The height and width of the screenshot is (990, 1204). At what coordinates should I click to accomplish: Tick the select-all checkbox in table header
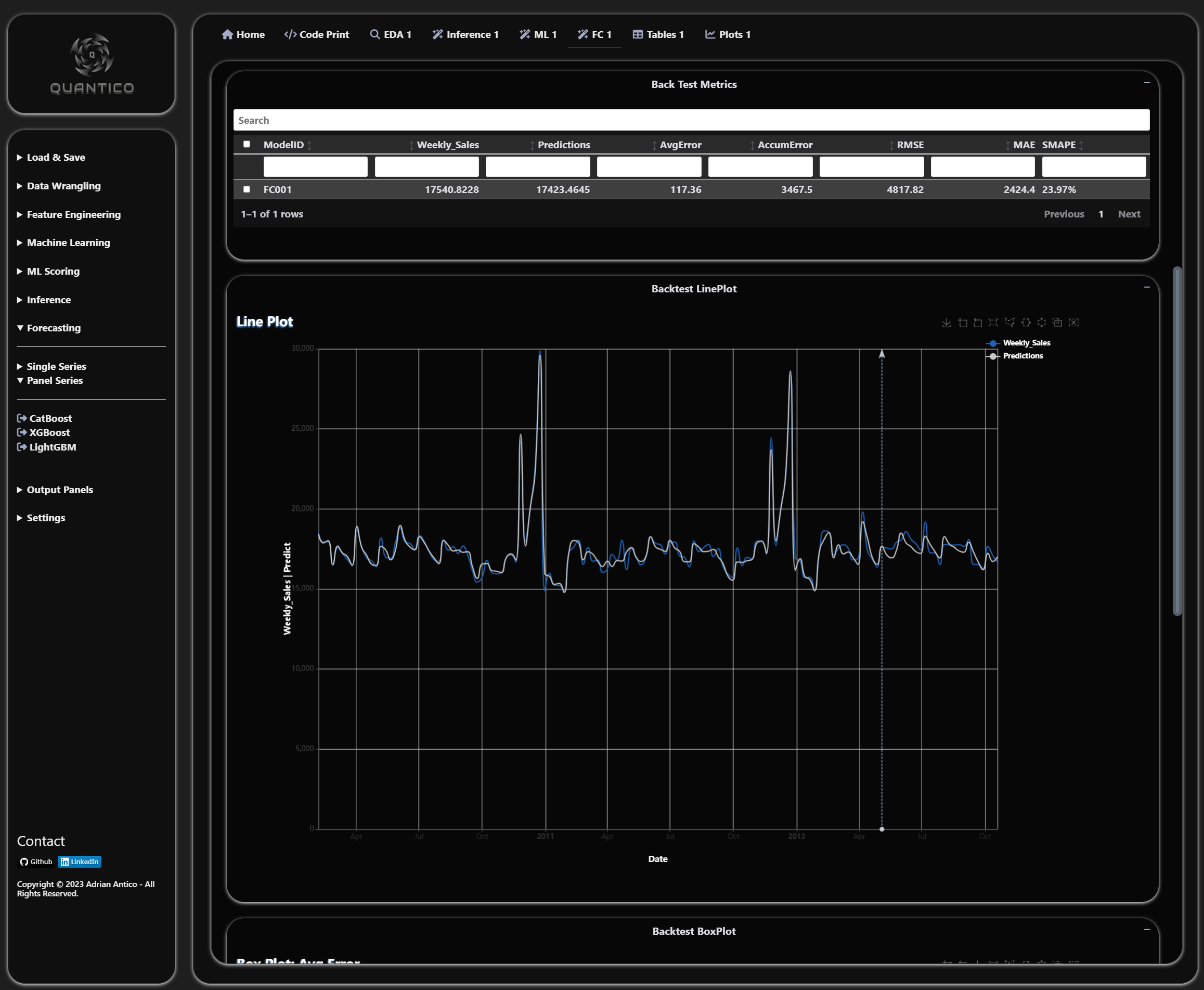(247, 144)
